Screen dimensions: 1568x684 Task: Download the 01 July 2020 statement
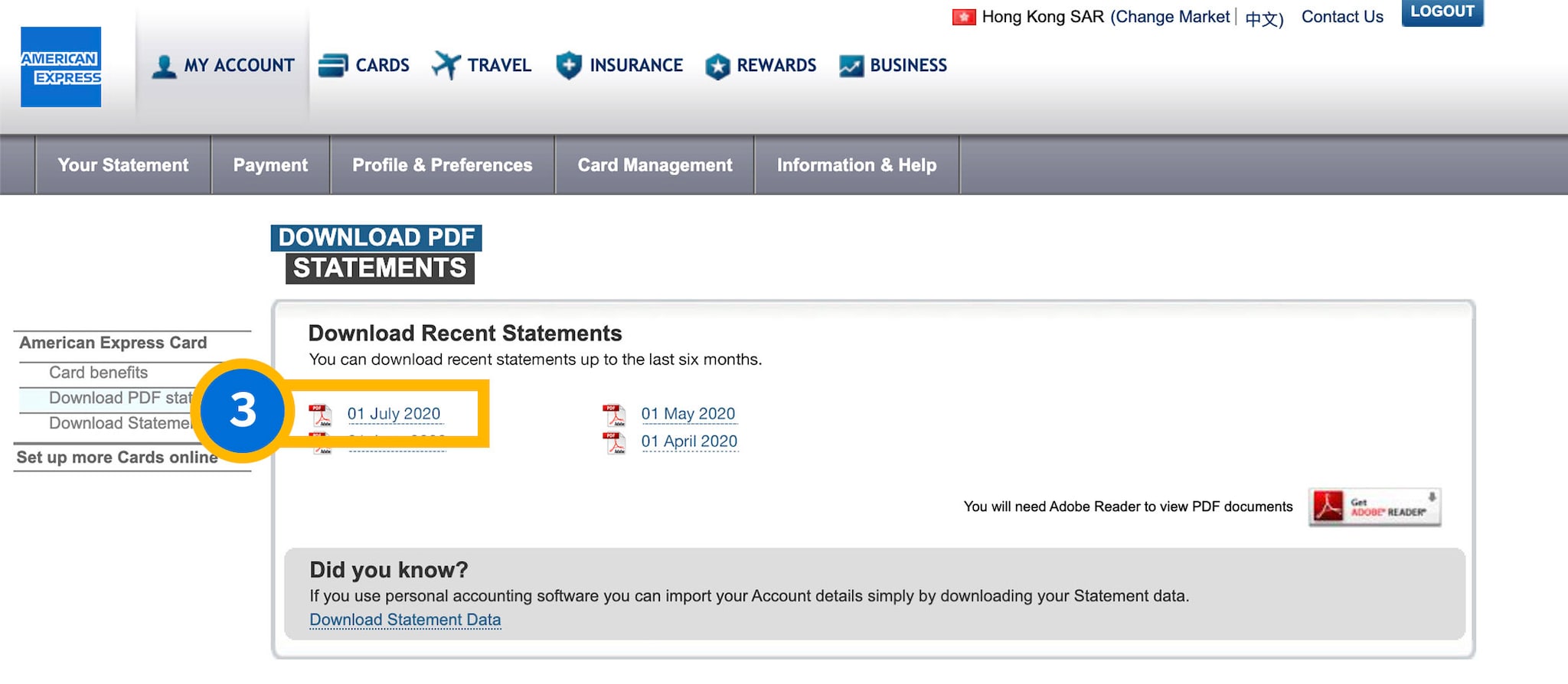(394, 414)
